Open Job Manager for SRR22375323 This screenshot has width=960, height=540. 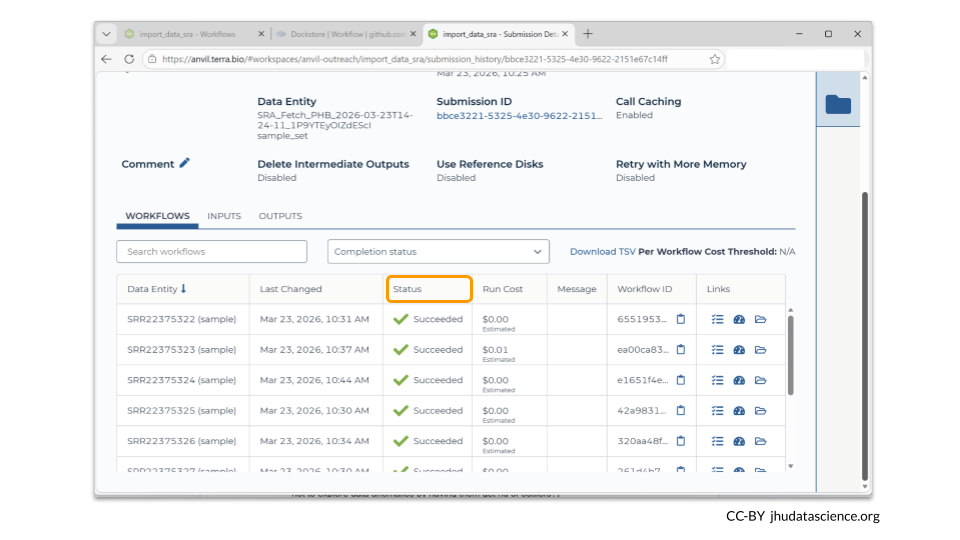[x=717, y=350]
